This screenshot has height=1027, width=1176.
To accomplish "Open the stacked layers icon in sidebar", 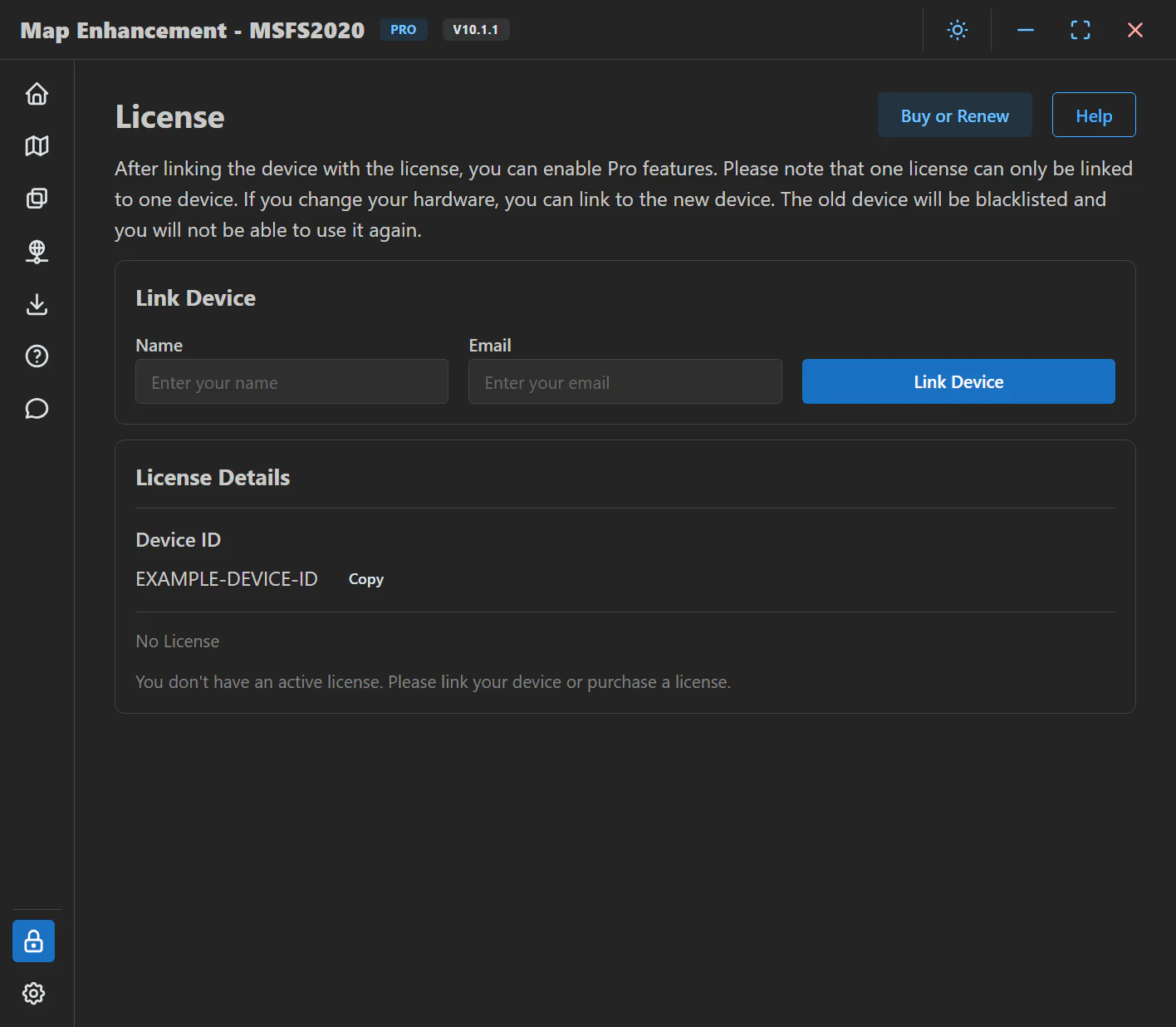I will point(37,199).
